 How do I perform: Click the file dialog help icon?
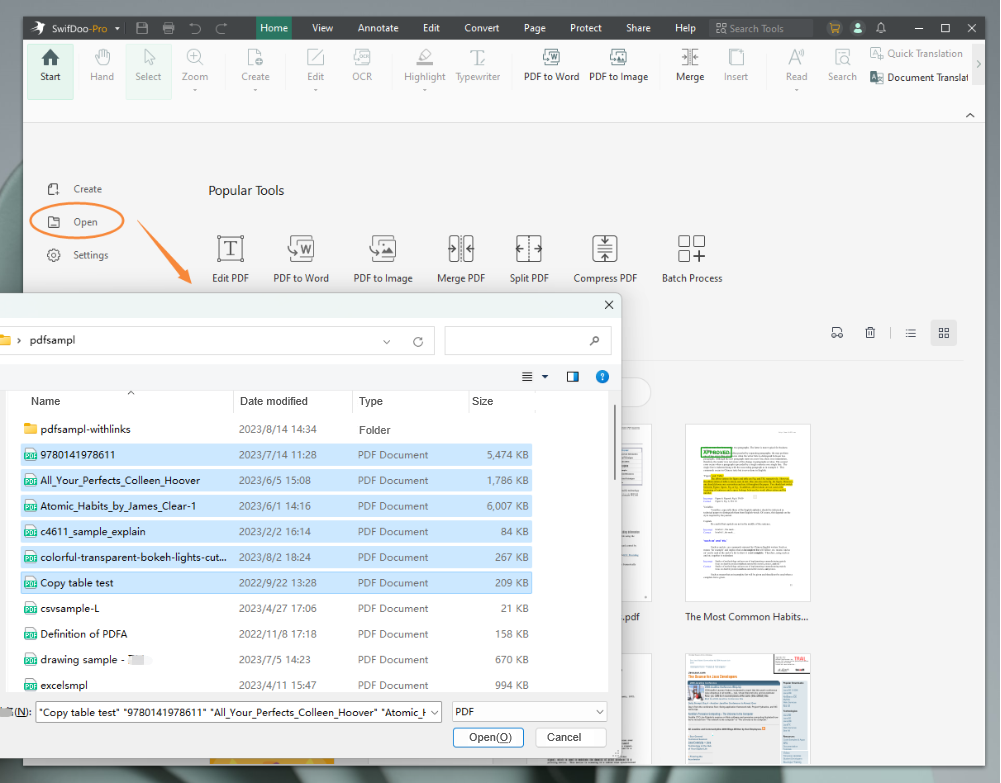[602, 377]
